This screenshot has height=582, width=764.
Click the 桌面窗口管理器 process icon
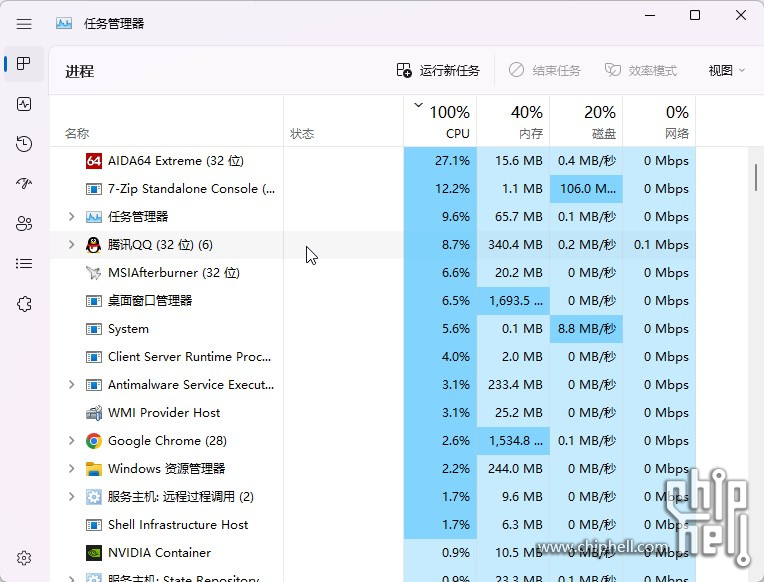[94, 301]
